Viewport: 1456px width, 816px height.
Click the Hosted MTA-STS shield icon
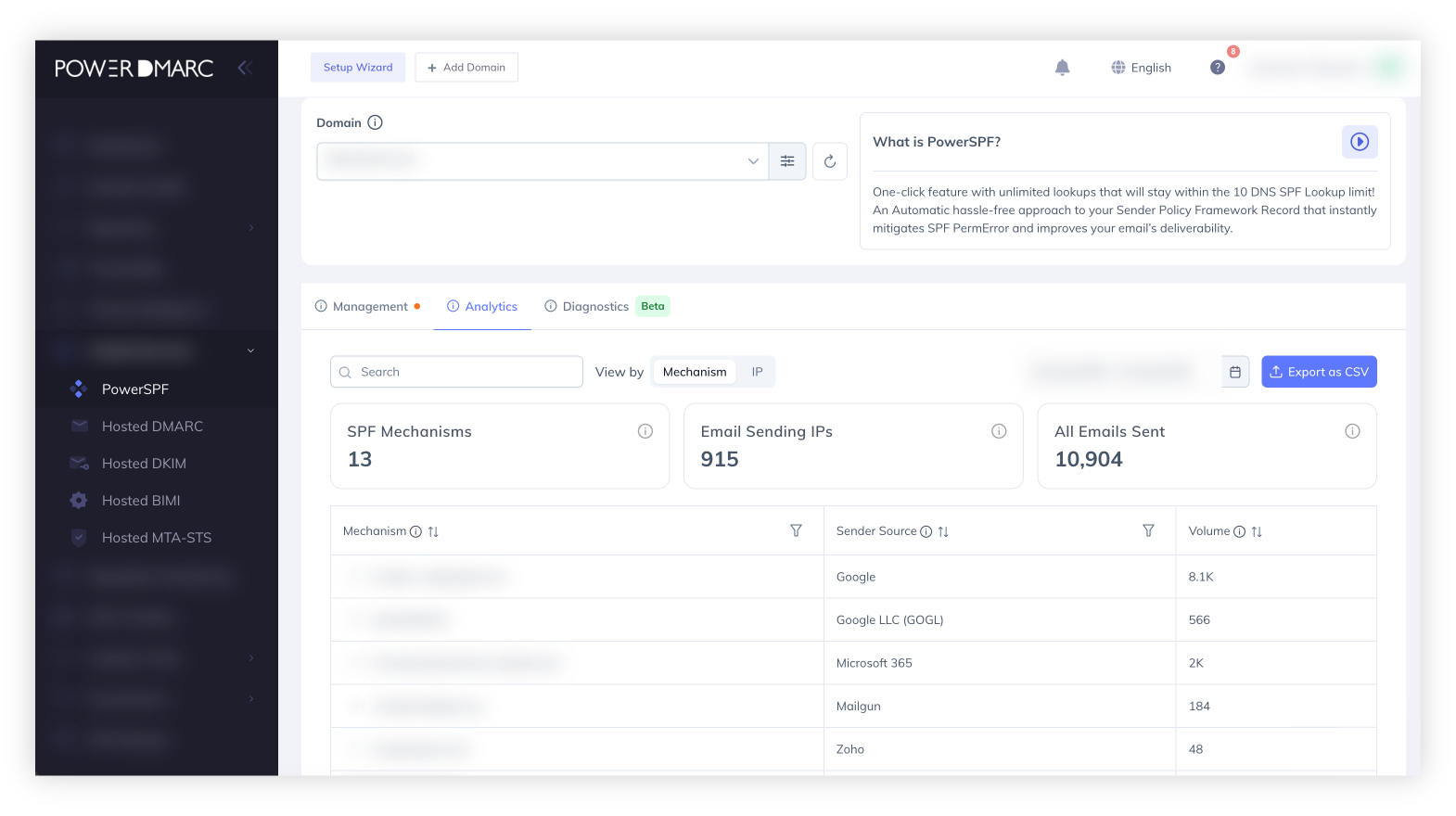79,538
